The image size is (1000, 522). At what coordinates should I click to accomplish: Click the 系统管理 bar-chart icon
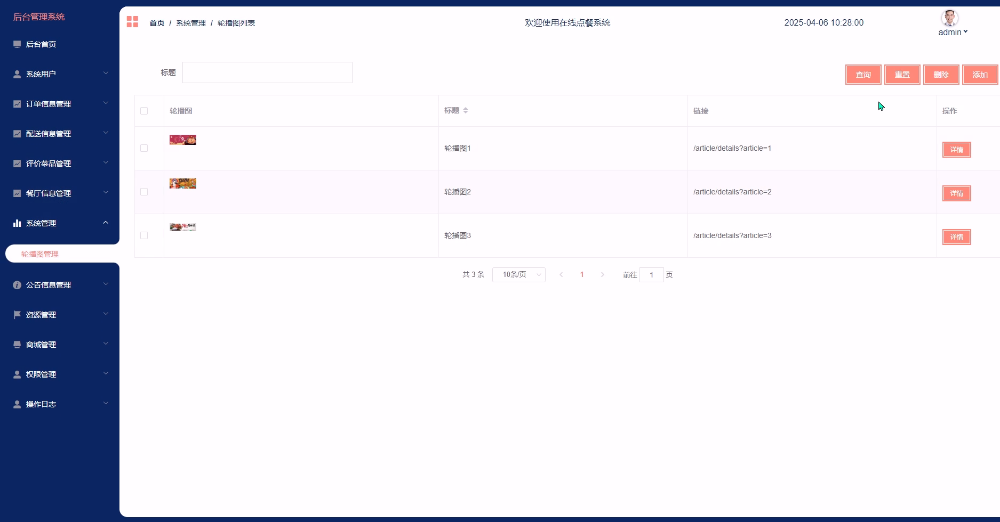[17, 223]
